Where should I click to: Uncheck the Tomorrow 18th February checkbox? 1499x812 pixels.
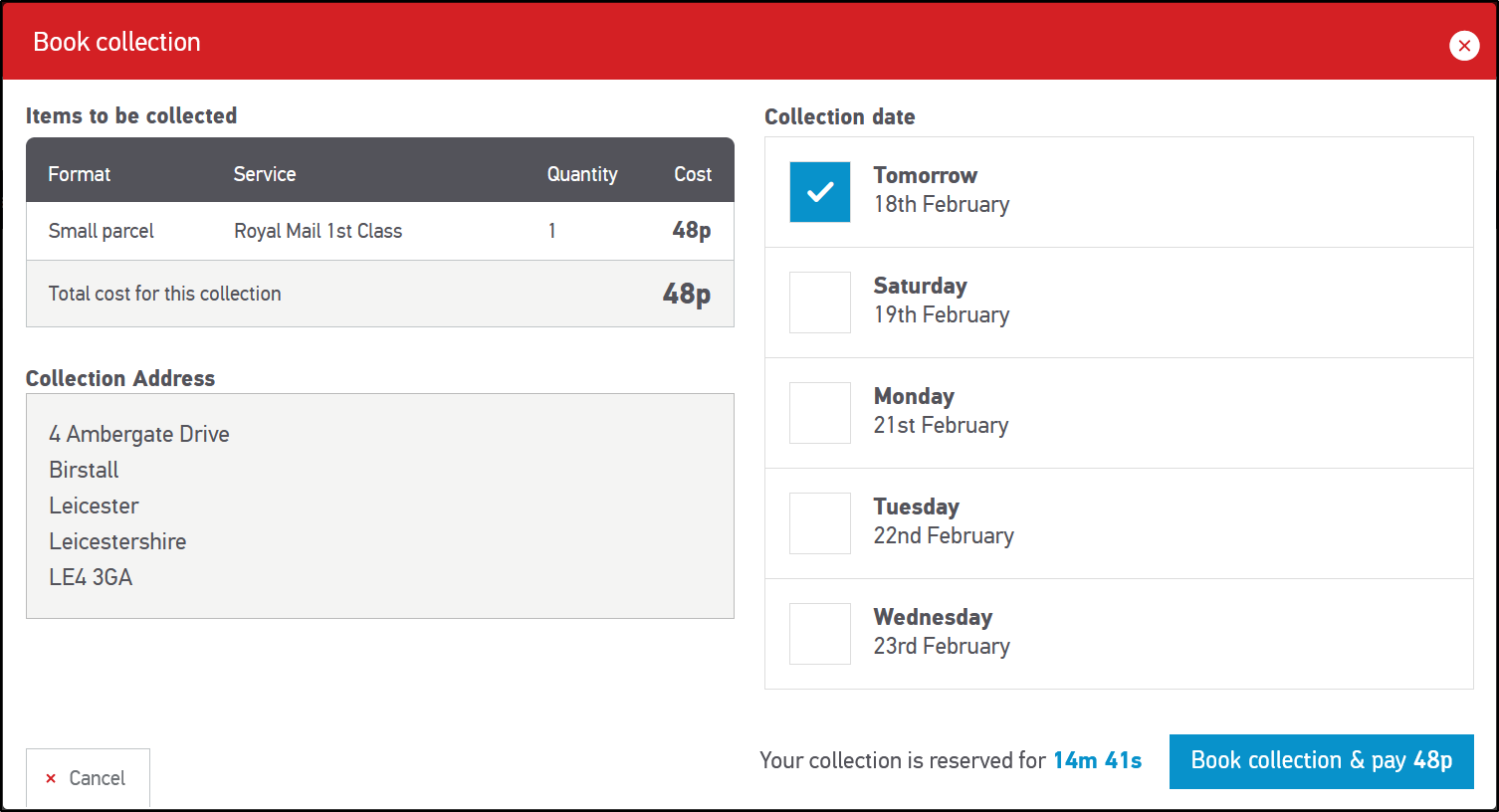820,192
